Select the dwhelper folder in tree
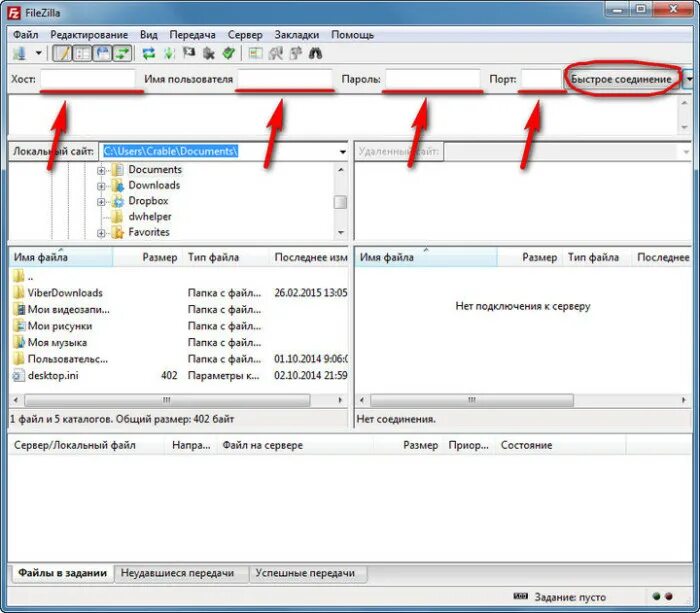 click(x=150, y=217)
